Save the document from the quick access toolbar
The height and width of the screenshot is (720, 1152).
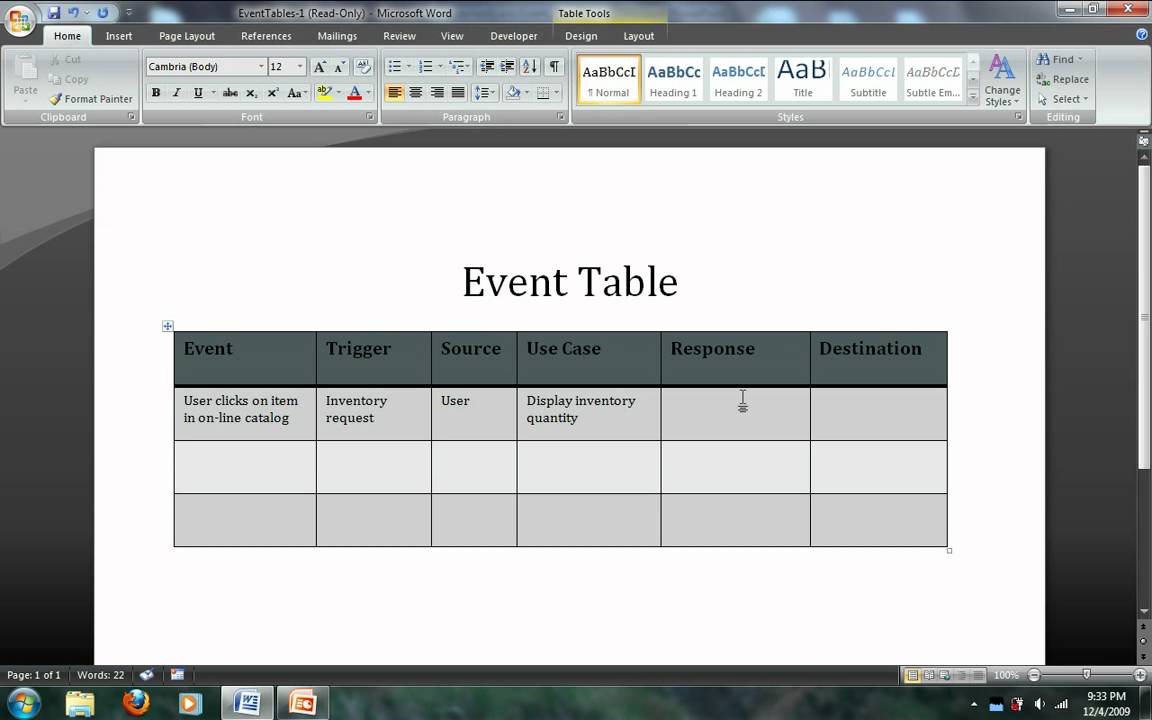point(54,12)
